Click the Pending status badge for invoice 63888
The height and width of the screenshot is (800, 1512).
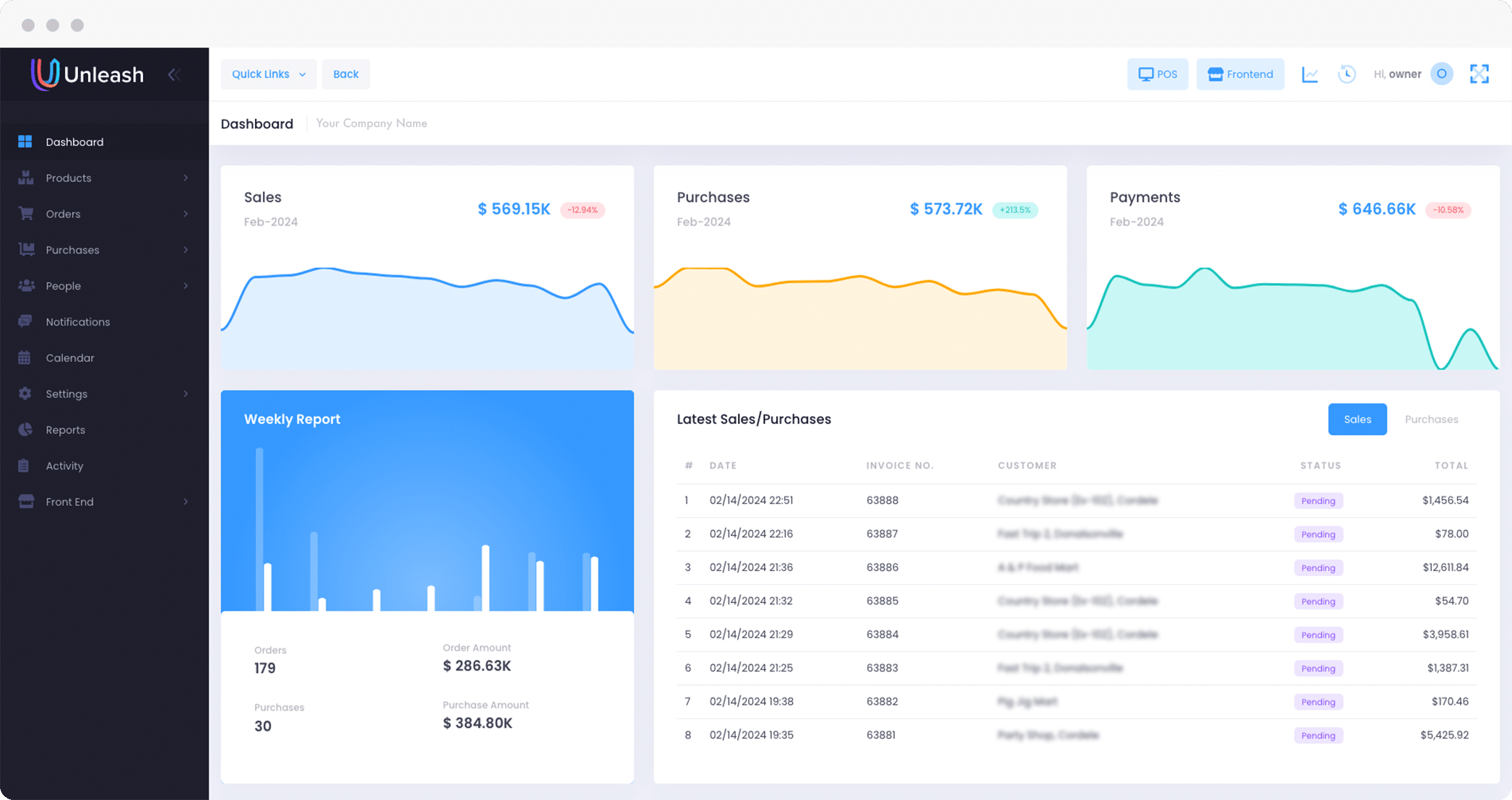click(x=1318, y=501)
